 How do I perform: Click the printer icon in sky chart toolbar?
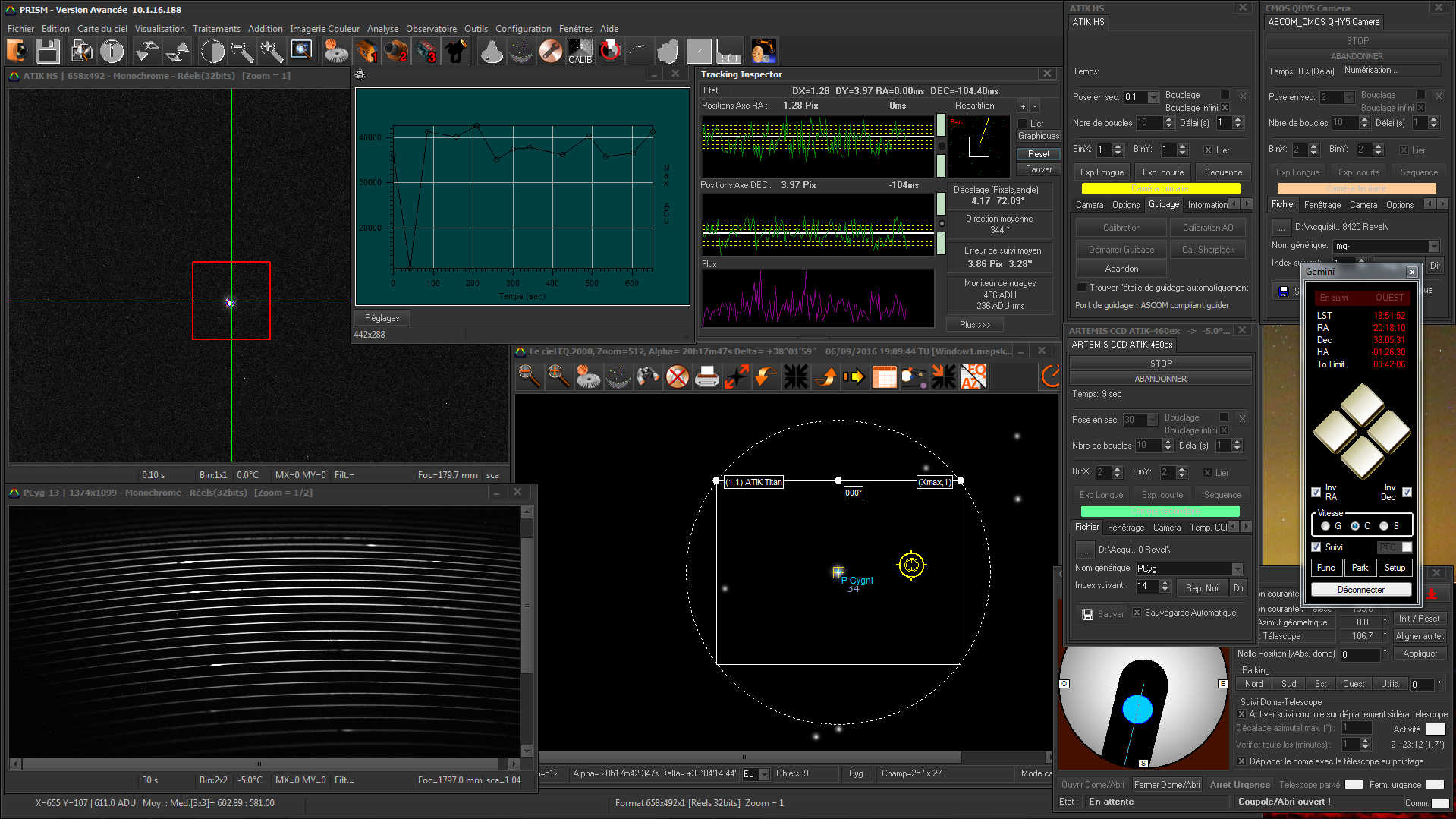[x=706, y=376]
